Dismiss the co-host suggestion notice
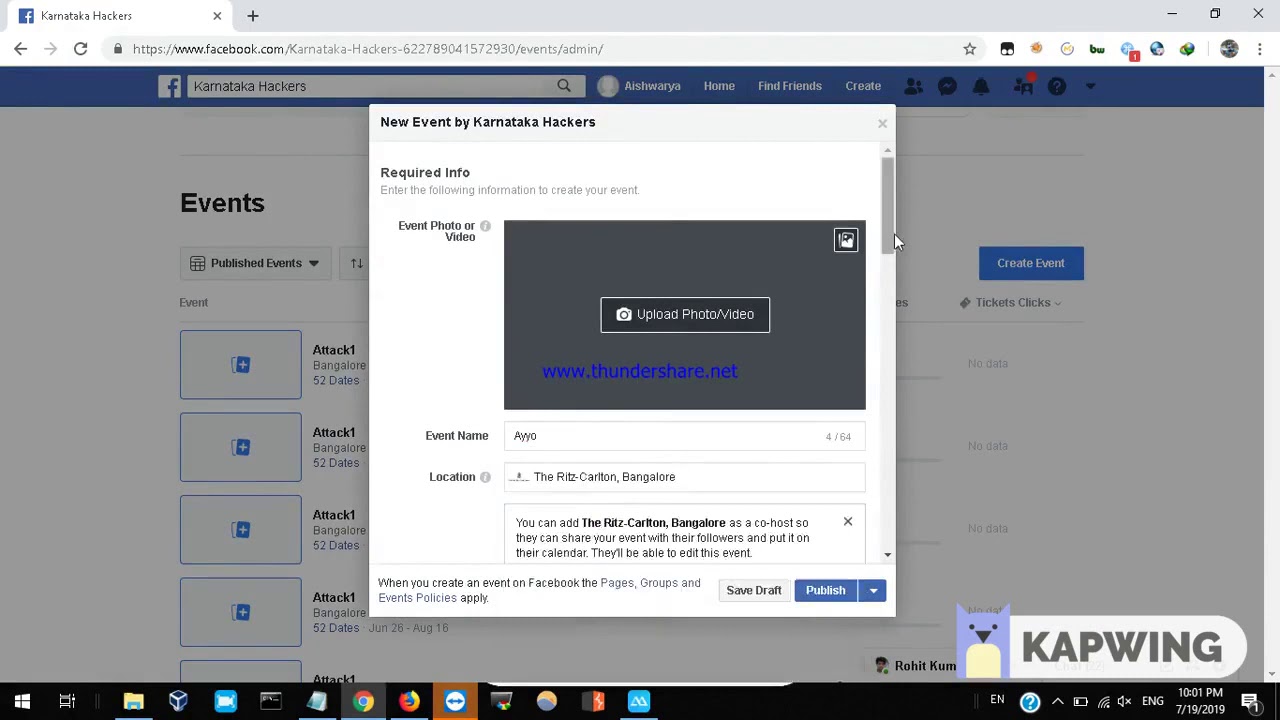This screenshot has width=1280, height=720. (x=848, y=522)
